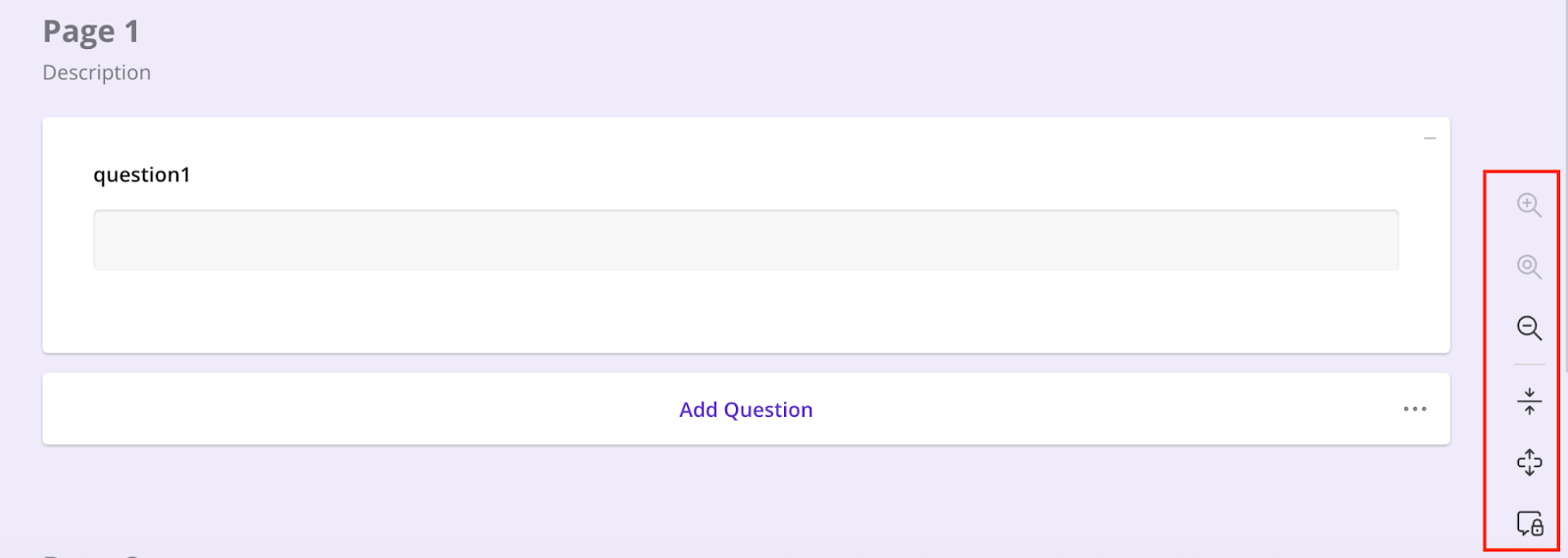This screenshot has width=1568, height=558.
Task: Collapse the question1 panel with the dash icon
Action: coord(1430,138)
